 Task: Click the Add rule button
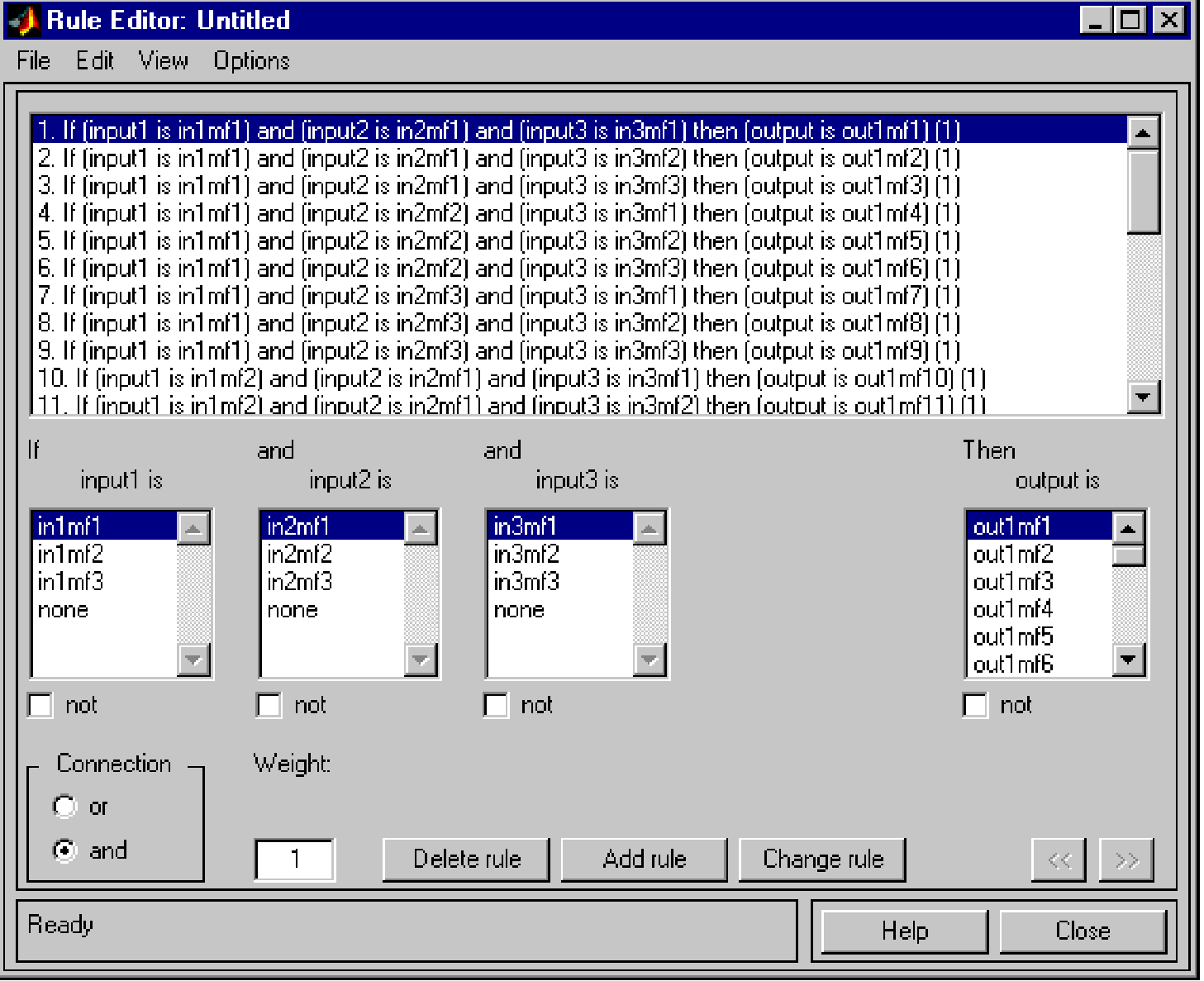[x=645, y=860]
